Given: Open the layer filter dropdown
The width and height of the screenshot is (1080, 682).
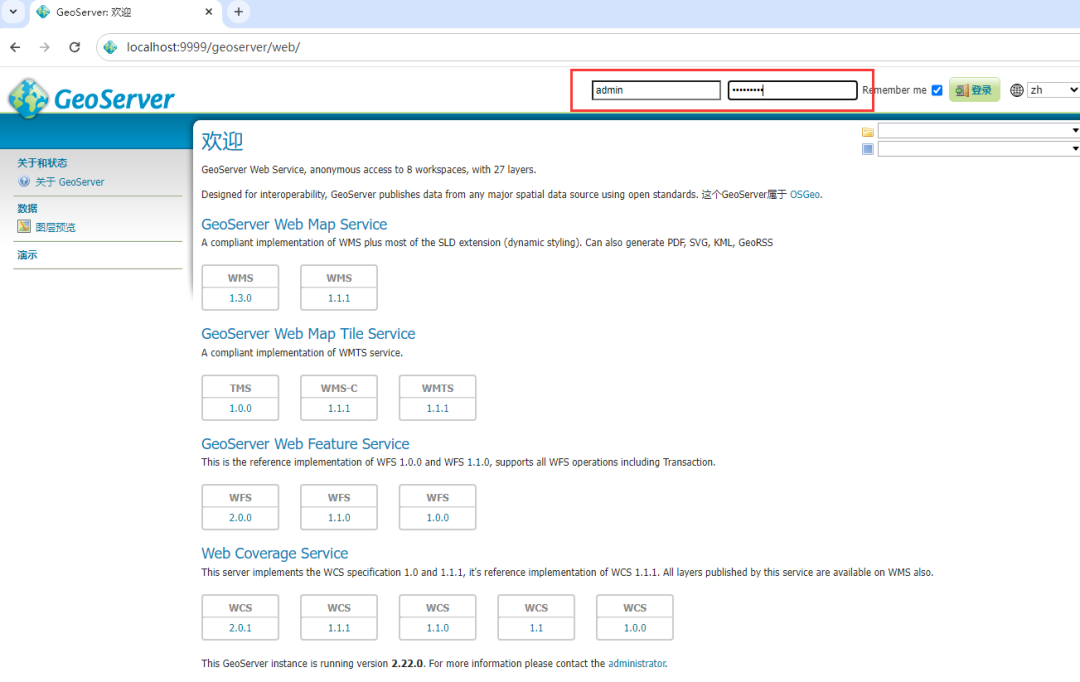Looking at the screenshot, I should tap(979, 149).
